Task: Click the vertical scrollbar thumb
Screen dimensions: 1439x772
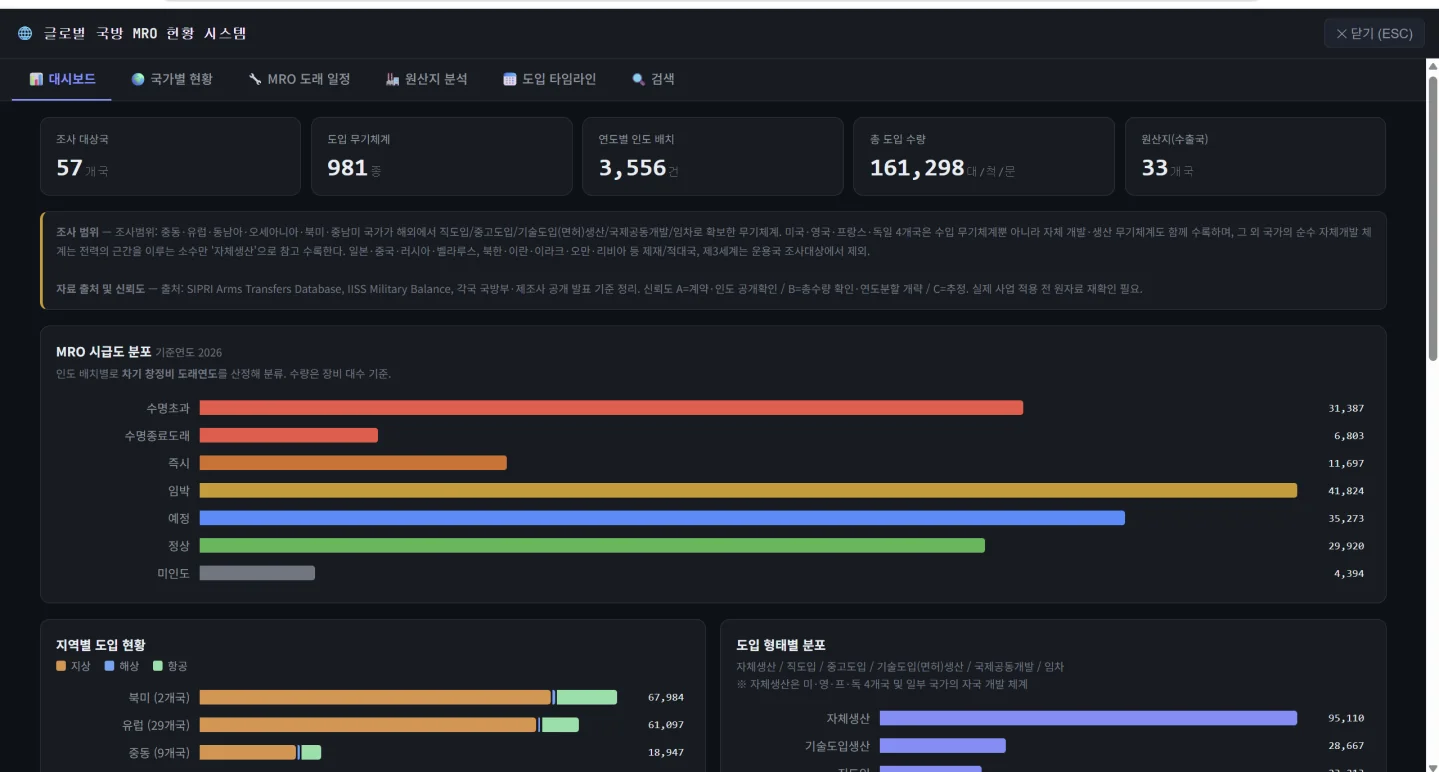Action: (x=1432, y=217)
